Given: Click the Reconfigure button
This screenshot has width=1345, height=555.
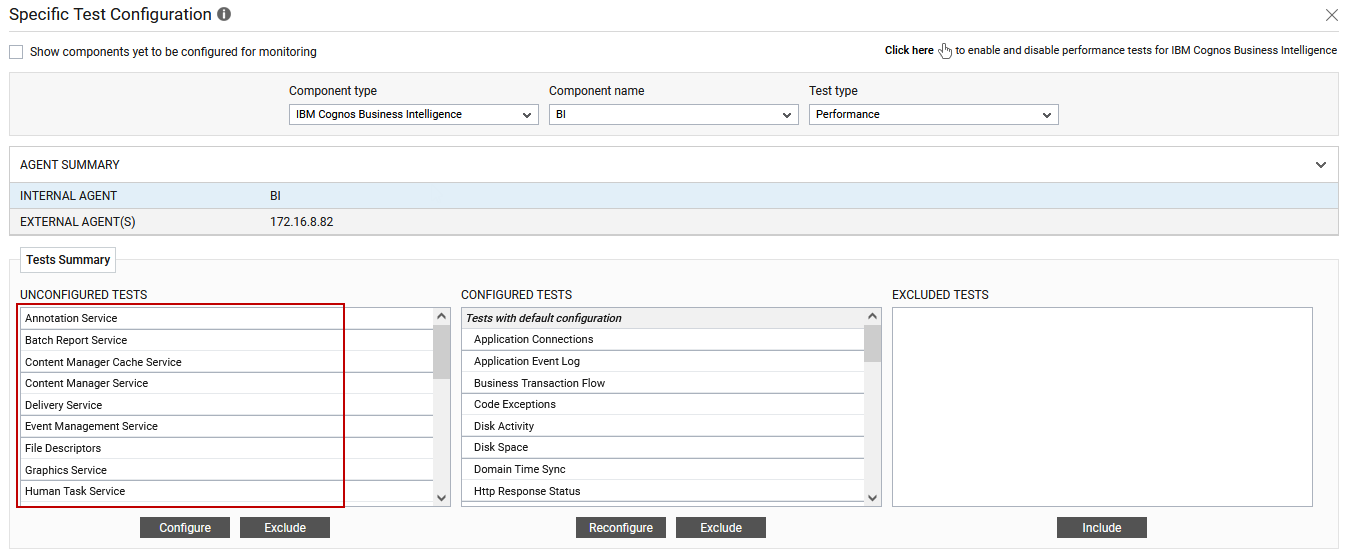Looking at the screenshot, I should coord(621,528).
